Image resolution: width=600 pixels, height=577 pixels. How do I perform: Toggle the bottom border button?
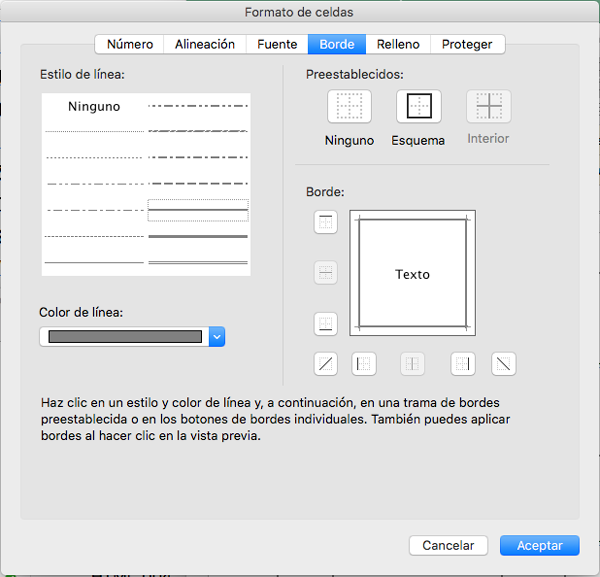point(326,324)
